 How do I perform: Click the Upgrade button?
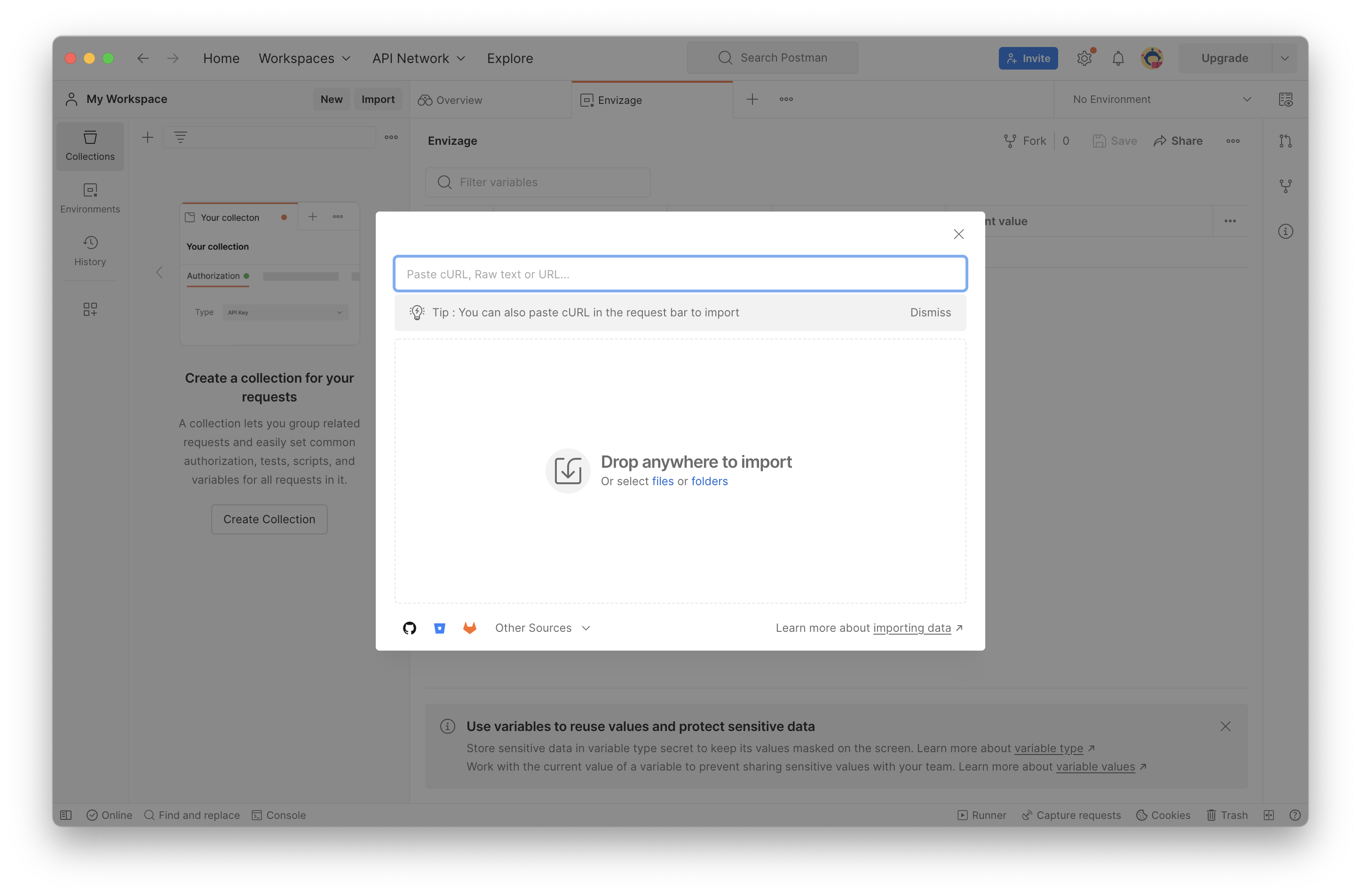pos(1224,58)
